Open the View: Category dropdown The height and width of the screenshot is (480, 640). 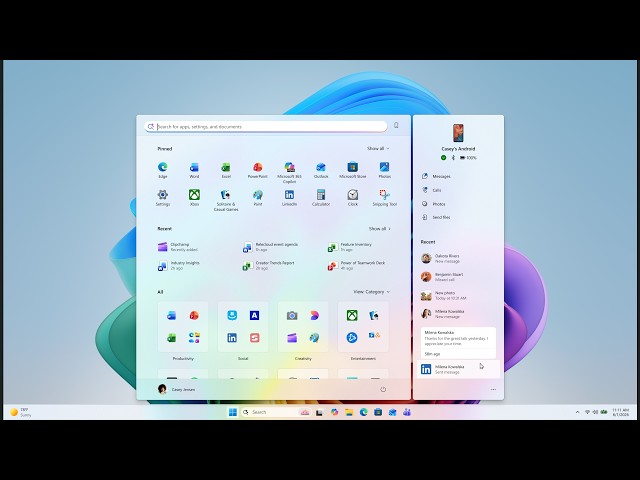click(371, 292)
